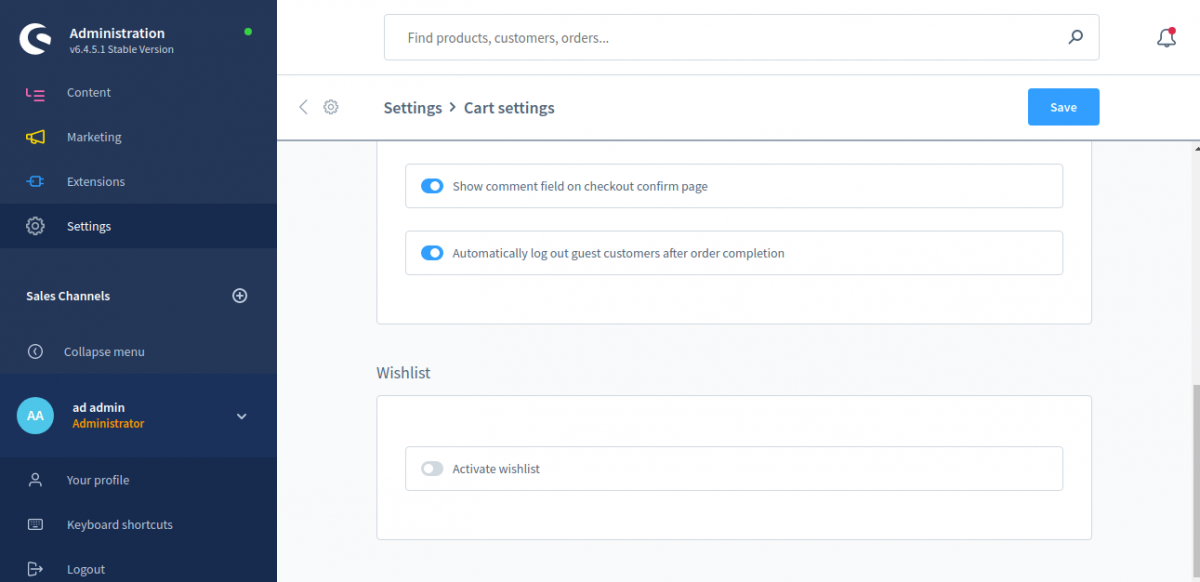
Task: Click the Logout icon
Action: (35, 569)
